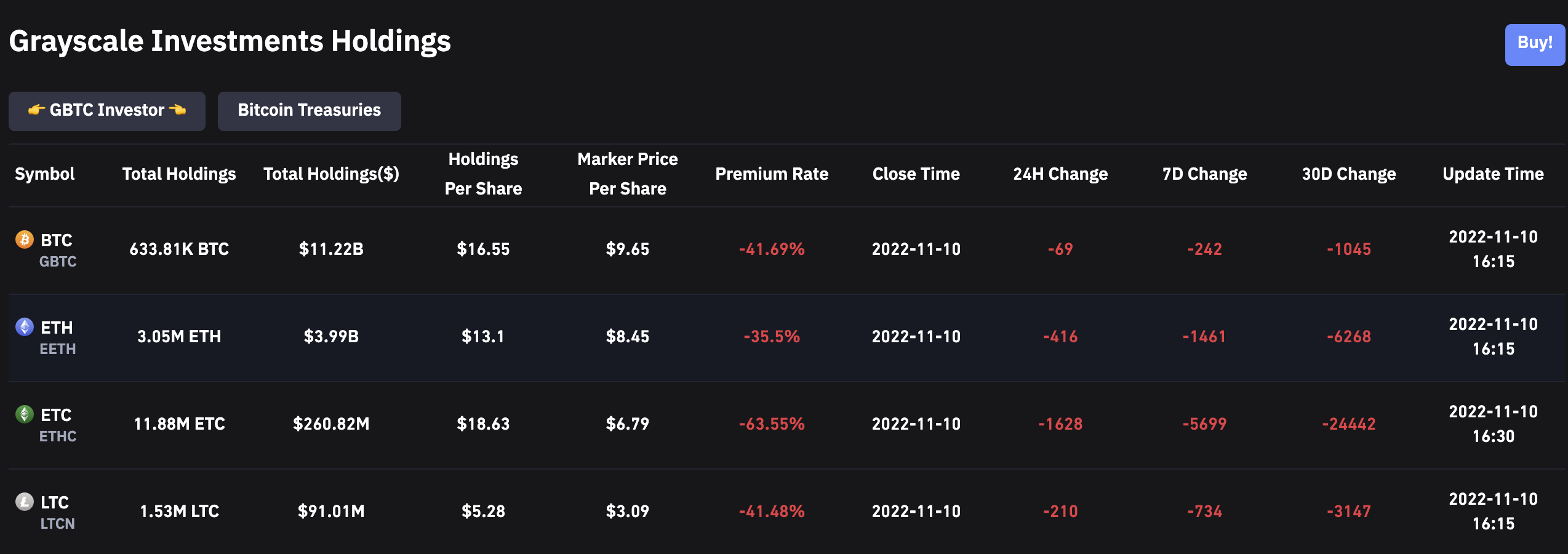The width and height of the screenshot is (1568, 554).
Task: Click the Litecoin coin icon
Action: click(25, 502)
